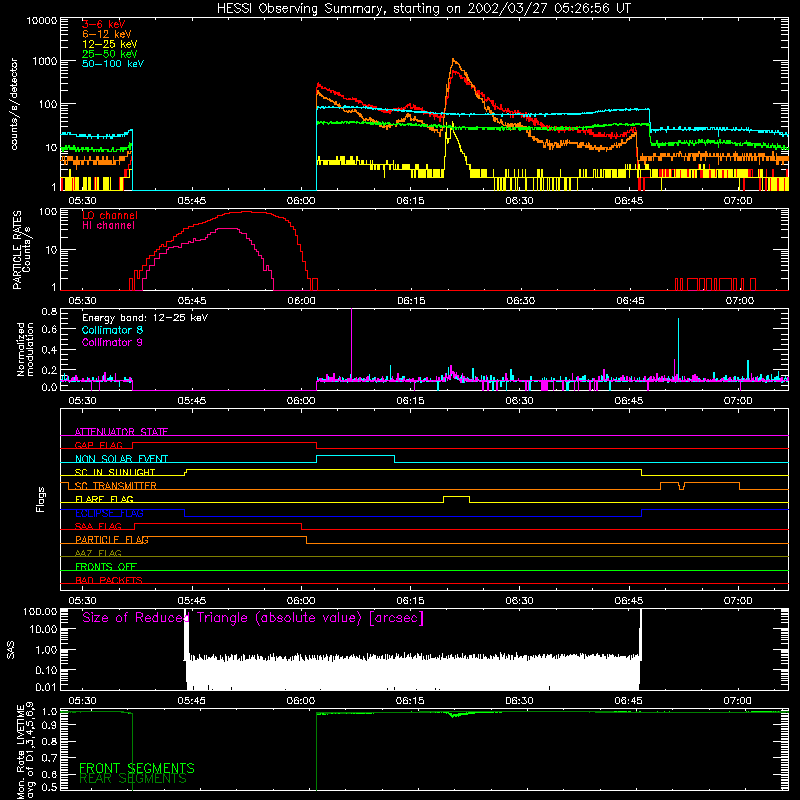Screen dimensions: 800x800
Task: Select the red 3-6 keV legend entry
Action: coord(103,24)
